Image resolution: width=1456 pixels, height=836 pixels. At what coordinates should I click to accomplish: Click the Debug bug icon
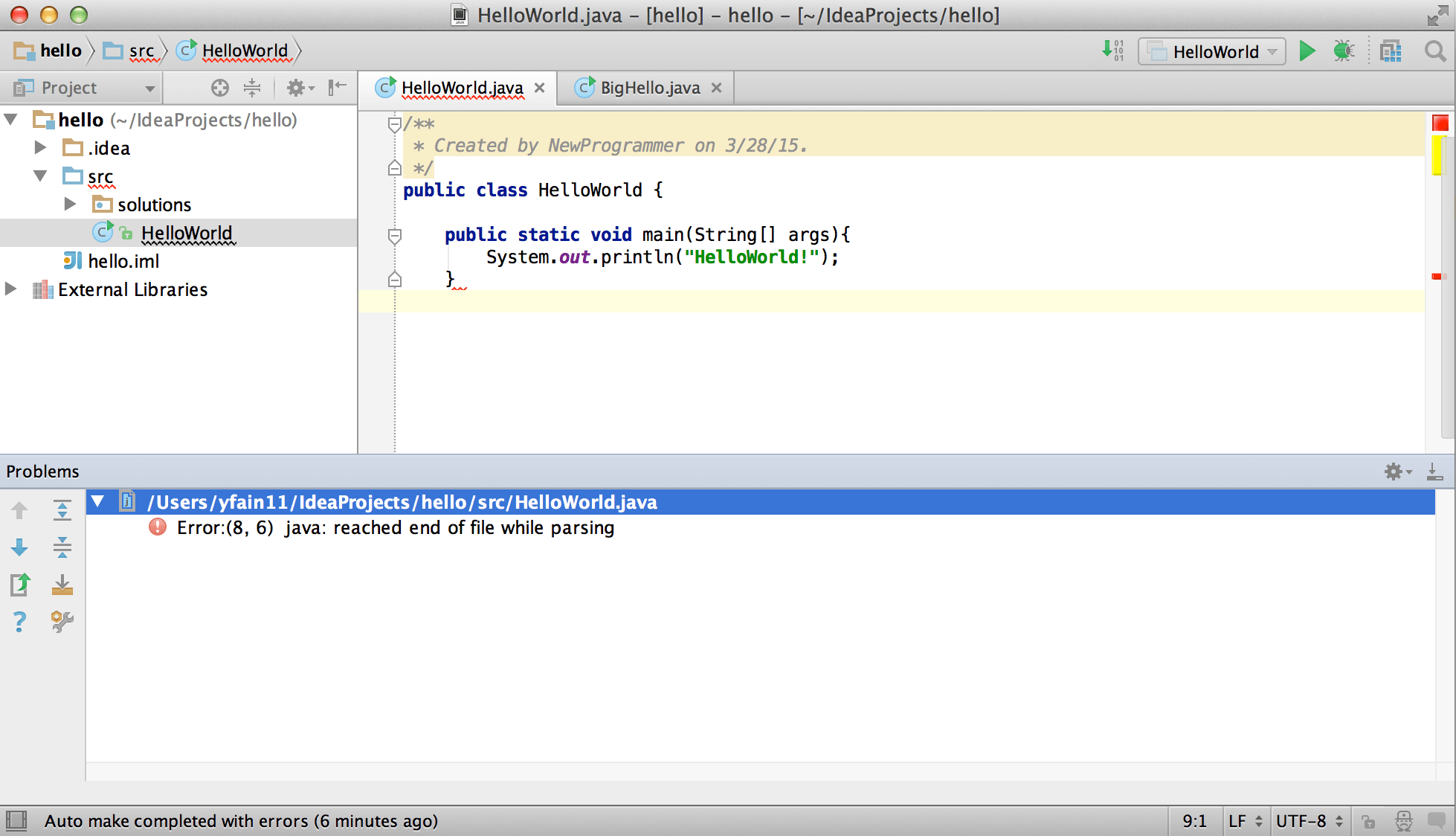tap(1344, 51)
